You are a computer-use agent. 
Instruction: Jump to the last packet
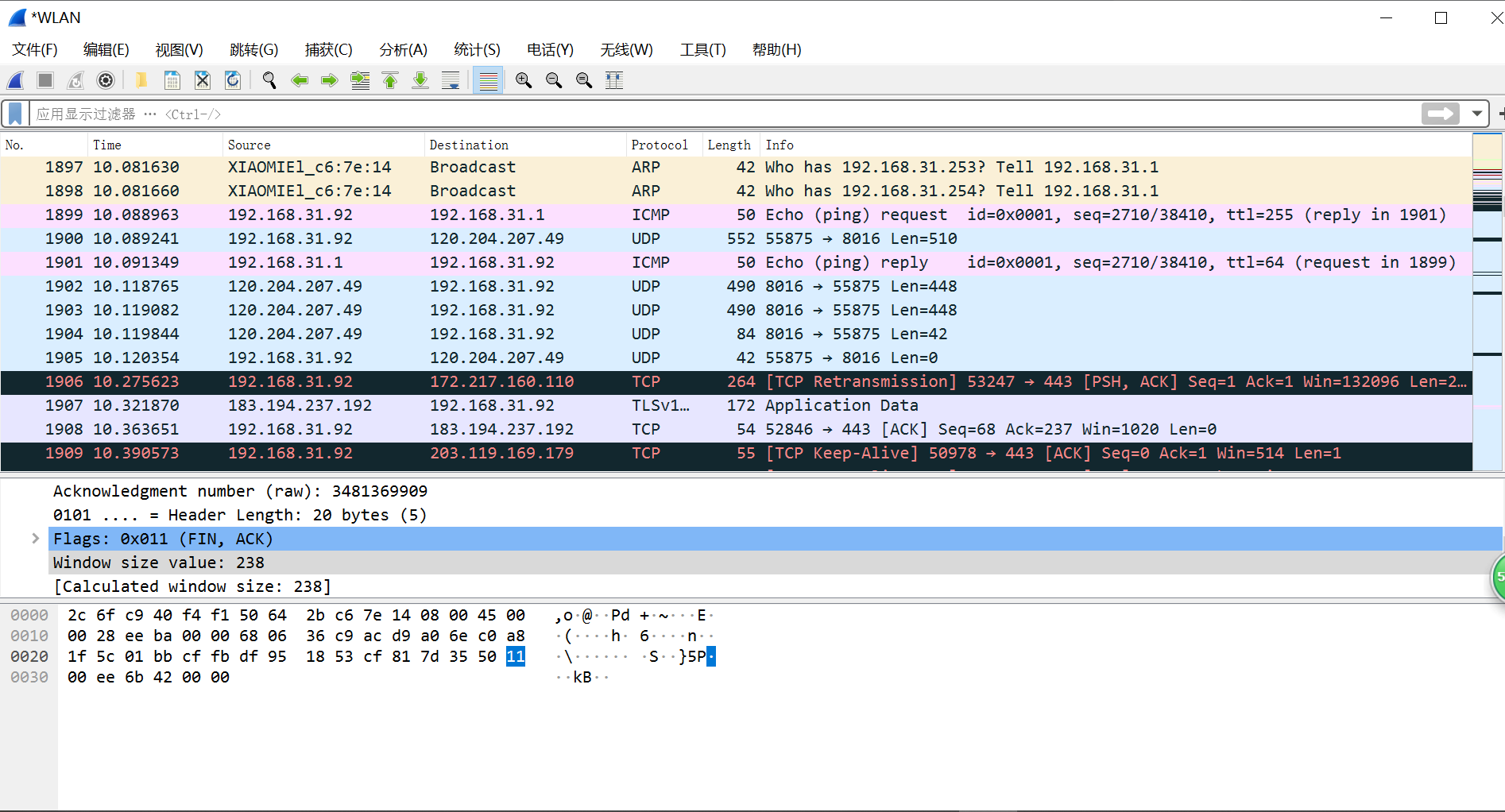click(420, 80)
